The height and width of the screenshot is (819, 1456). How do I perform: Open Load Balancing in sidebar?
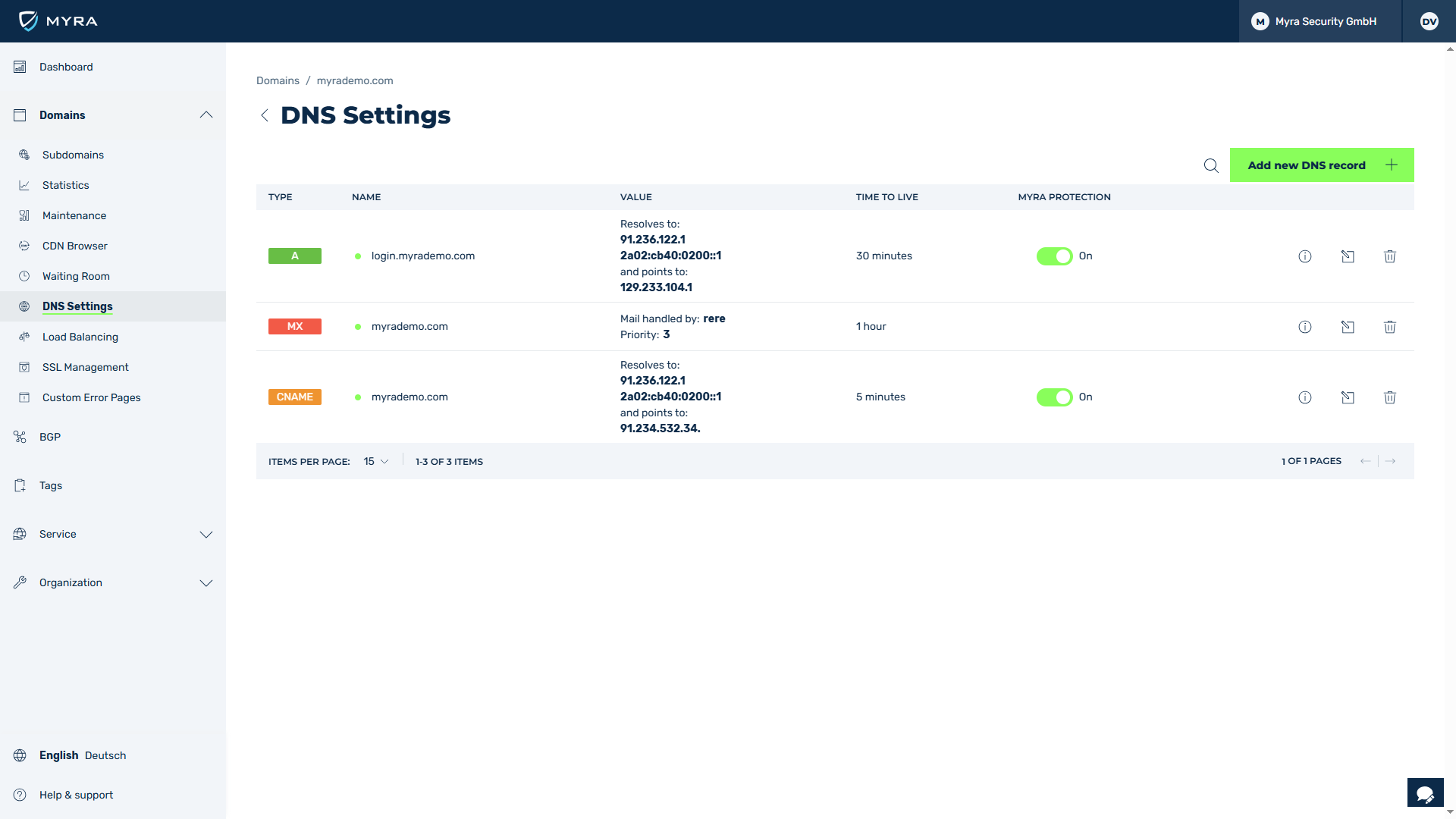(x=80, y=337)
